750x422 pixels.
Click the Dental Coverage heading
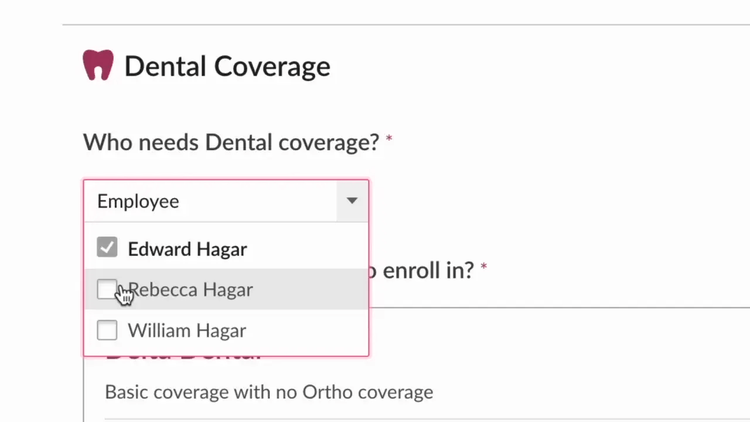(x=227, y=66)
